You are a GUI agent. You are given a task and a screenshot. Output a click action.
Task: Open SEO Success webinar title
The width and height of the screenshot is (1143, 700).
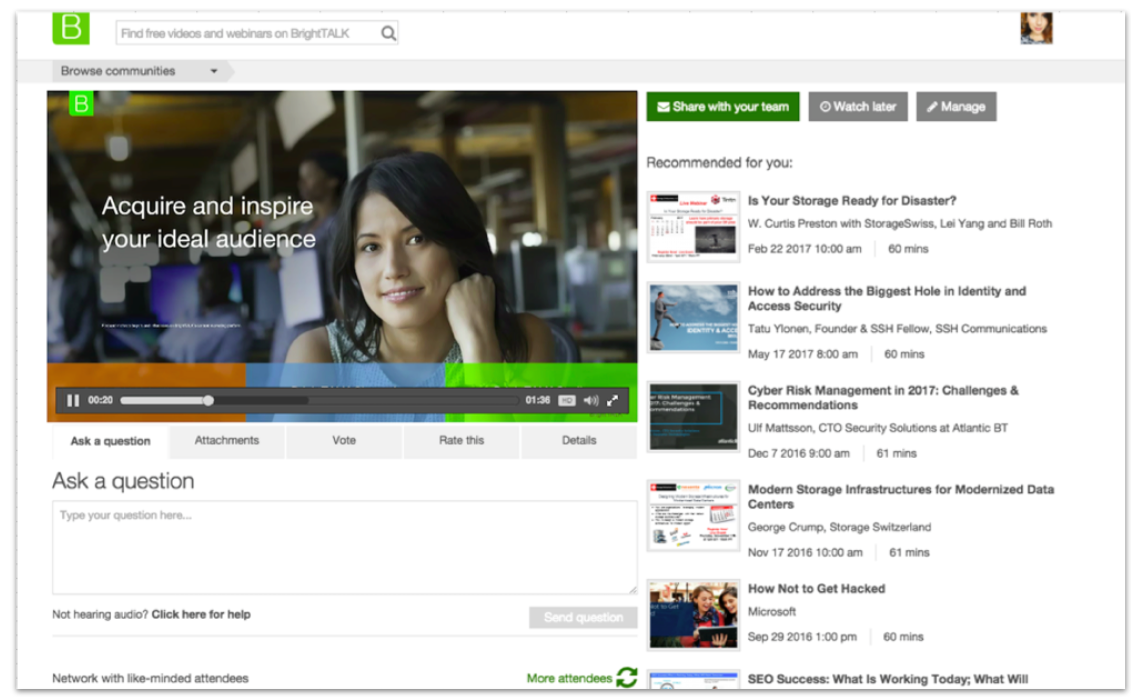(888, 679)
